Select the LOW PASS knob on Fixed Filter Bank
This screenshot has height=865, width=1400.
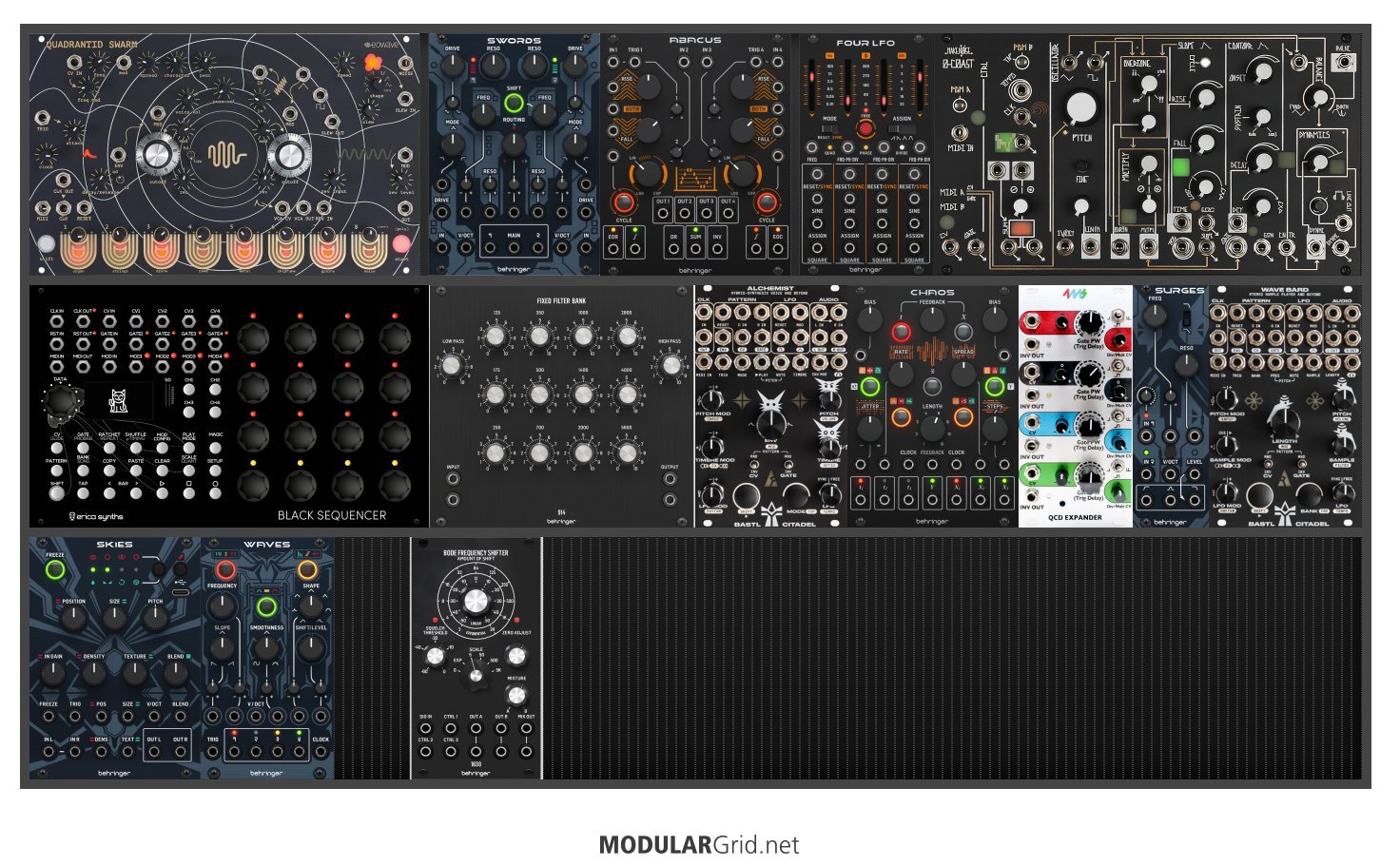[452, 366]
